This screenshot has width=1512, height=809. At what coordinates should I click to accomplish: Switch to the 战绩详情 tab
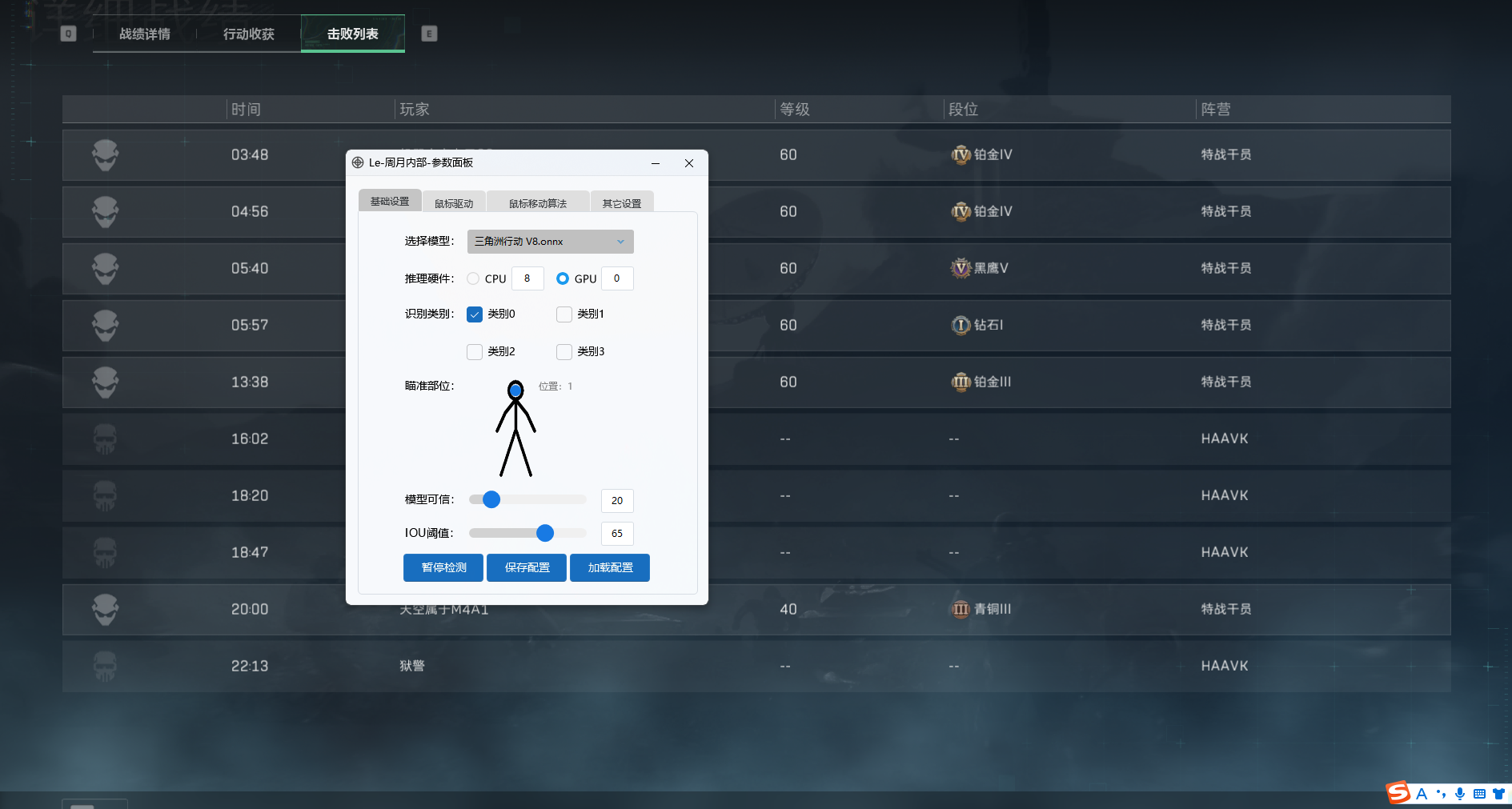click(x=145, y=34)
